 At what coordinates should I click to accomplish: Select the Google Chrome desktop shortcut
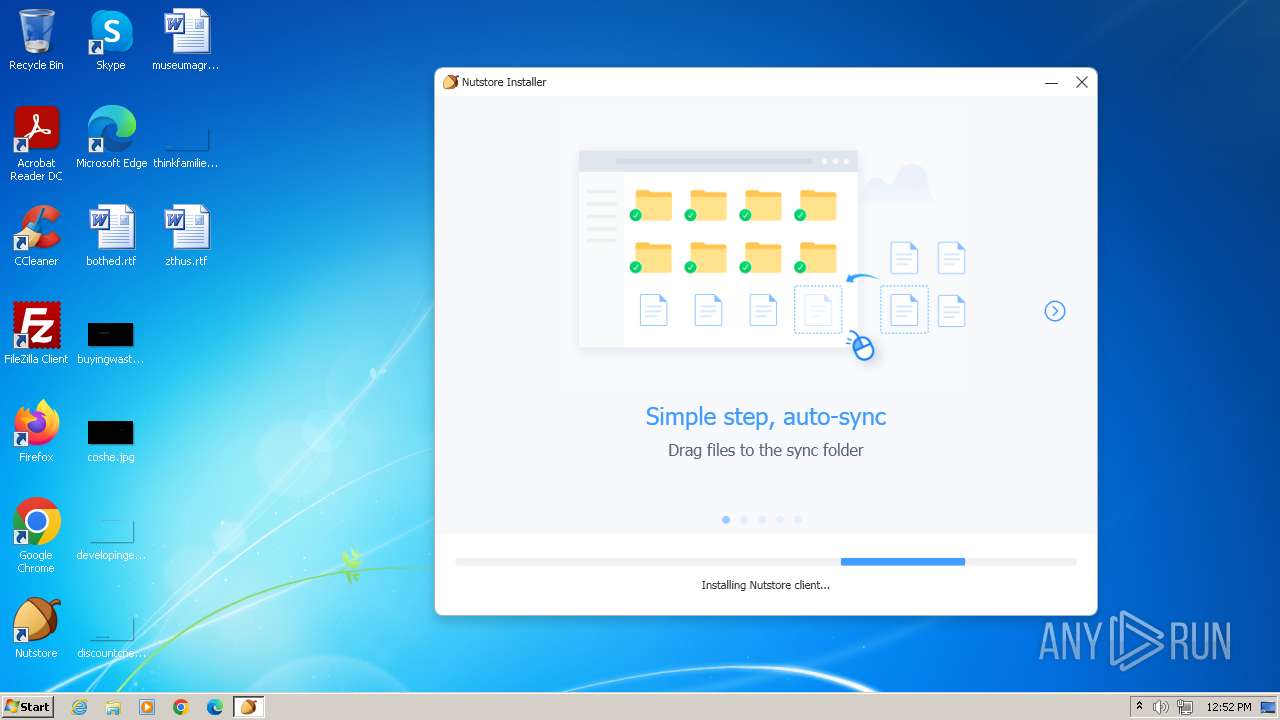36,536
